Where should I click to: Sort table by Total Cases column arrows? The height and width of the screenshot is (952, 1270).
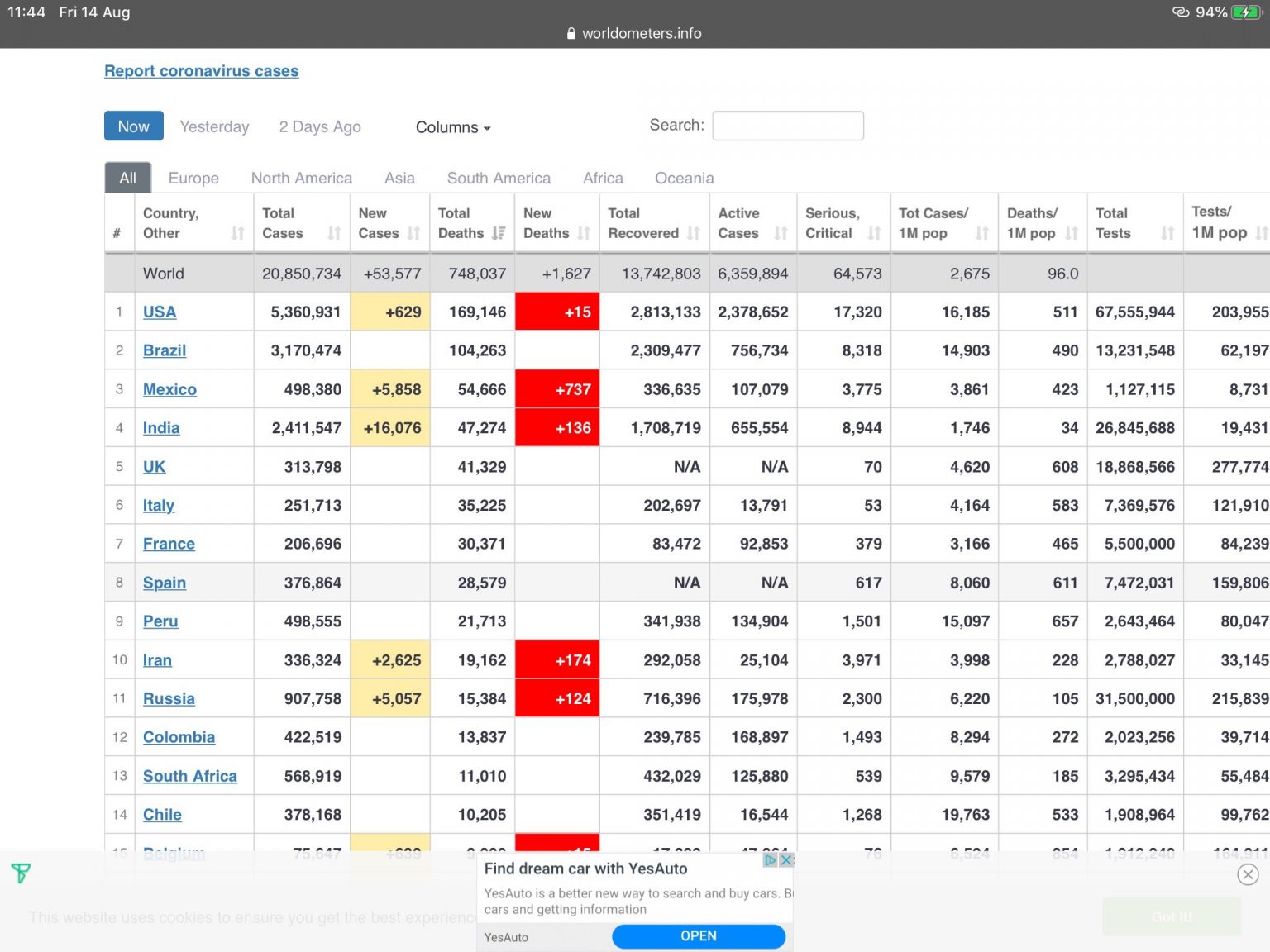[334, 234]
